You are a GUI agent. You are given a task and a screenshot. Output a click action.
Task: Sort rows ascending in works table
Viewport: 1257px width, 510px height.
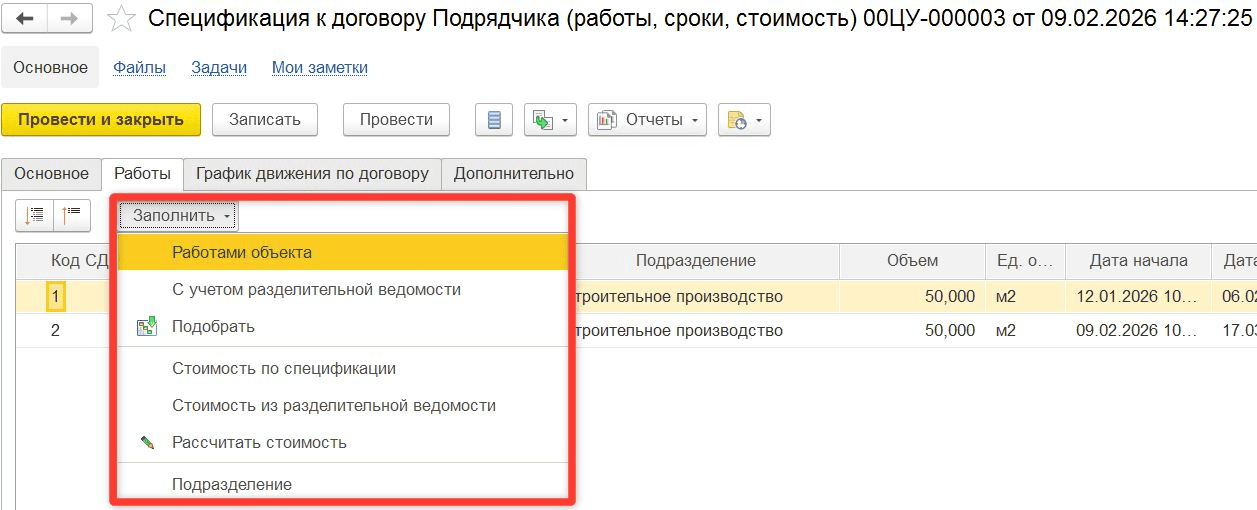pyautogui.click(x=35, y=215)
